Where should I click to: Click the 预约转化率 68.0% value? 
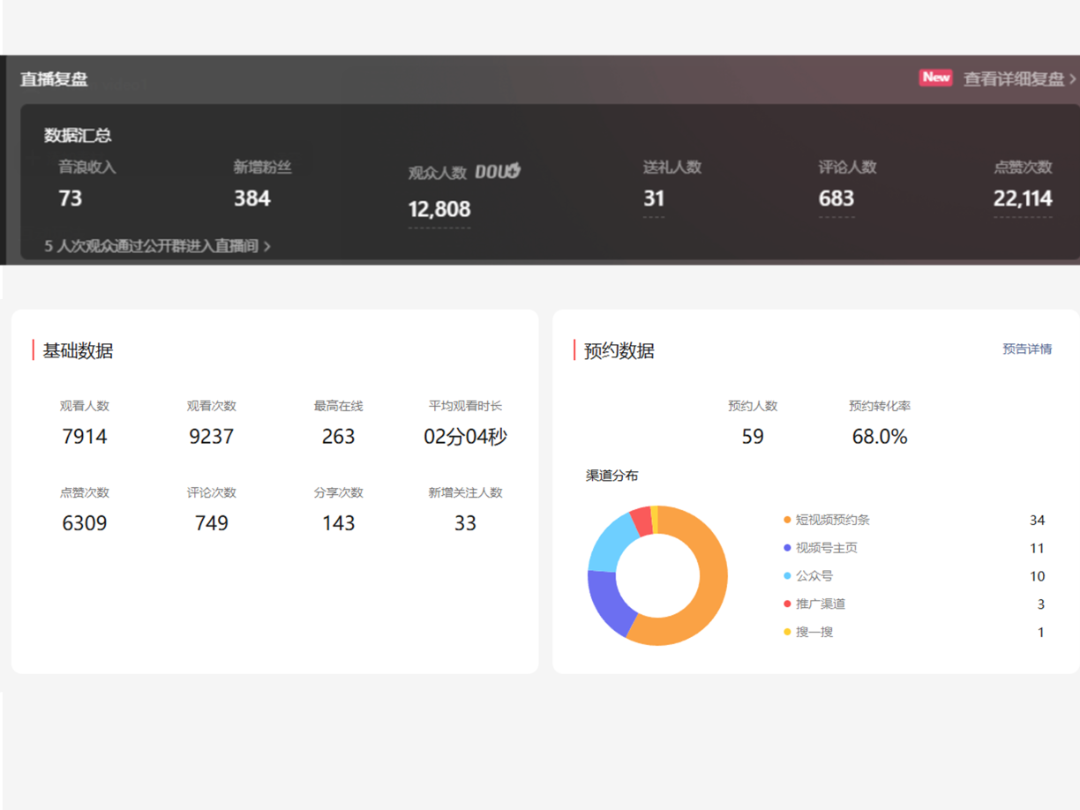(x=879, y=437)
